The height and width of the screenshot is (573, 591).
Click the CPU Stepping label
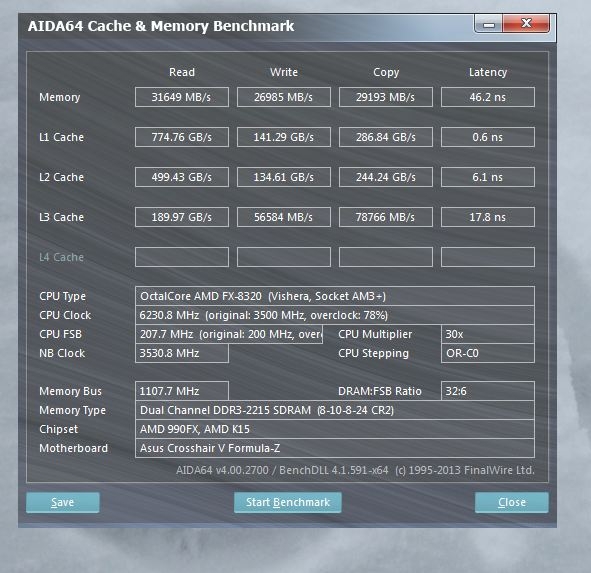[x=373, y=354]
